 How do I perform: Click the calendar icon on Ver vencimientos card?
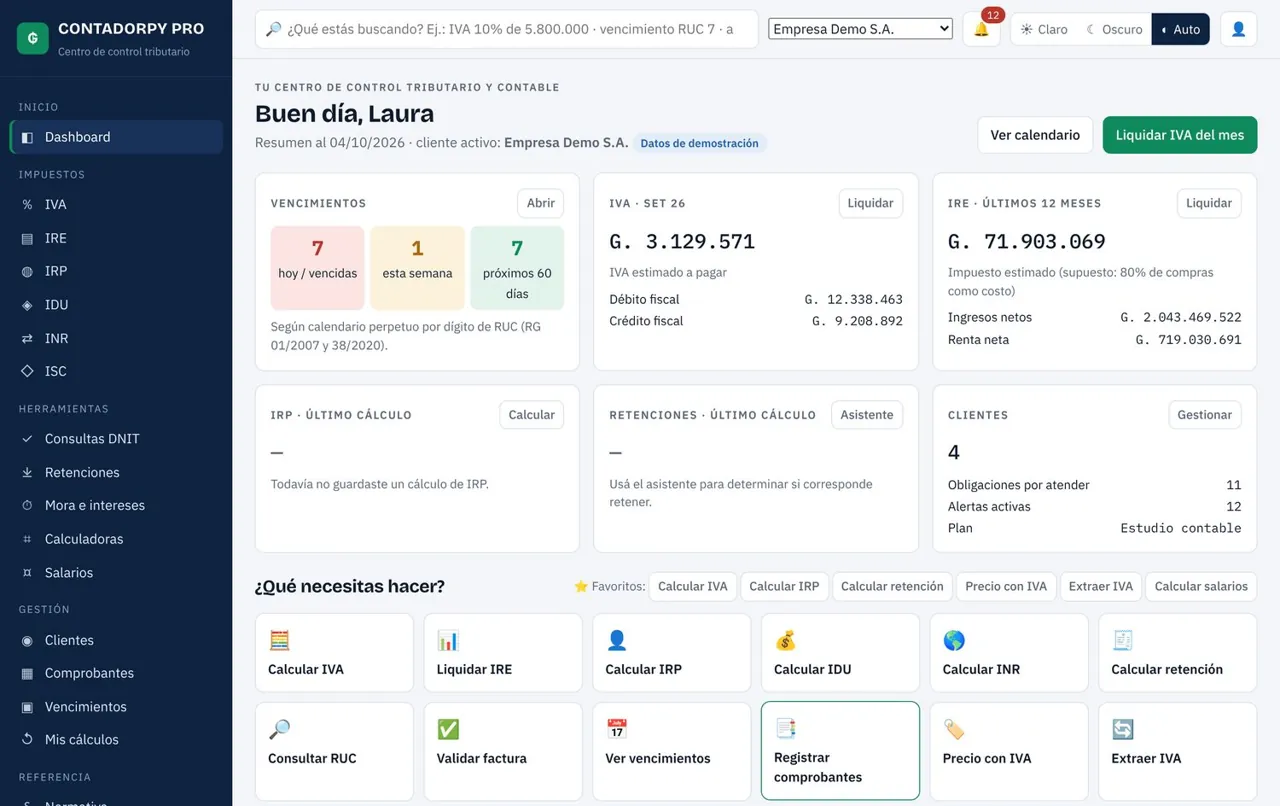[x=617, y=729]
